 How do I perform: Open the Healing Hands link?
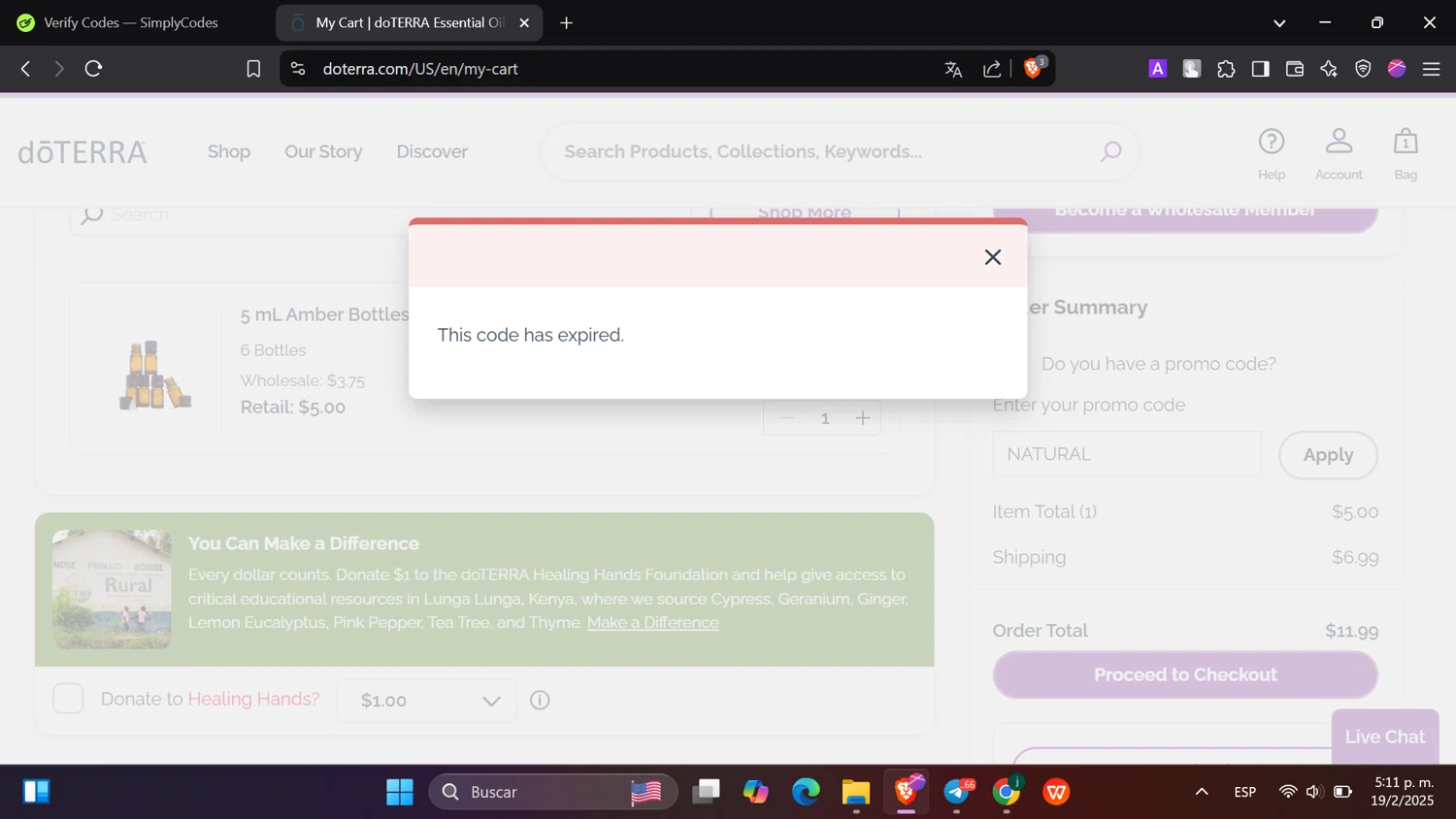click(x=253, y=699)
